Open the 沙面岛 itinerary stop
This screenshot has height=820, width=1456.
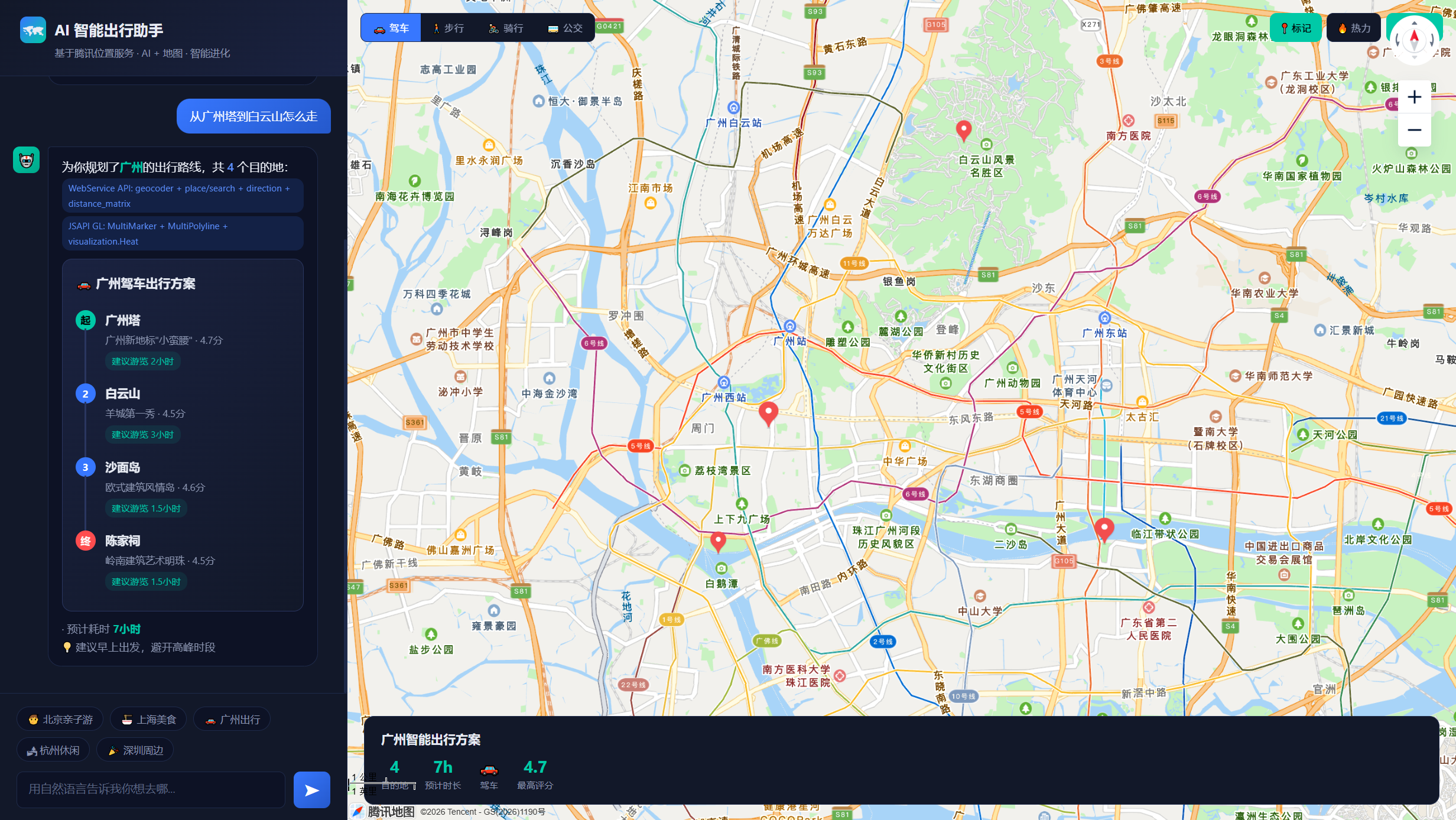183,487
